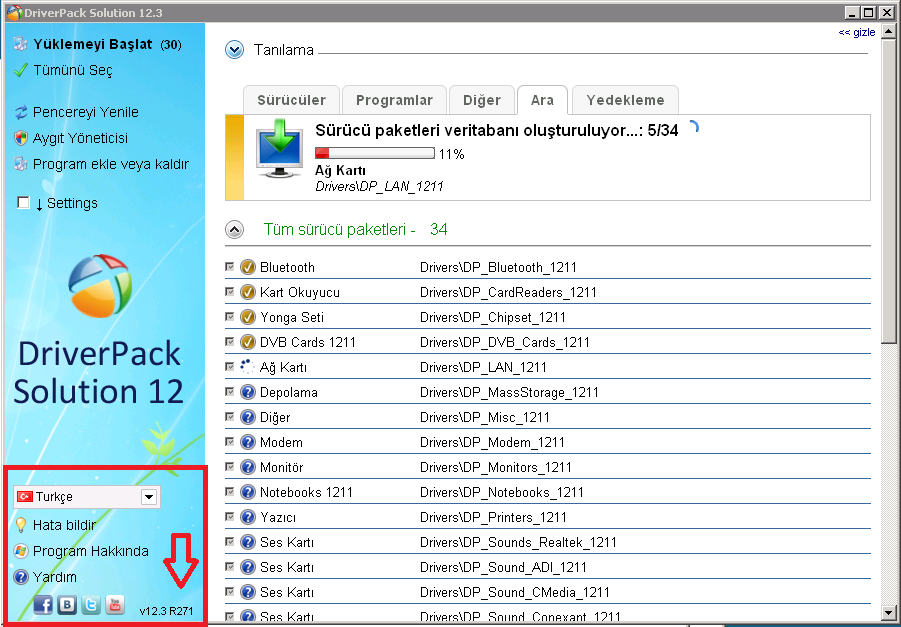Open the VK social icon
The width and height of the screenshot is (901, 627).
[67, 605]
